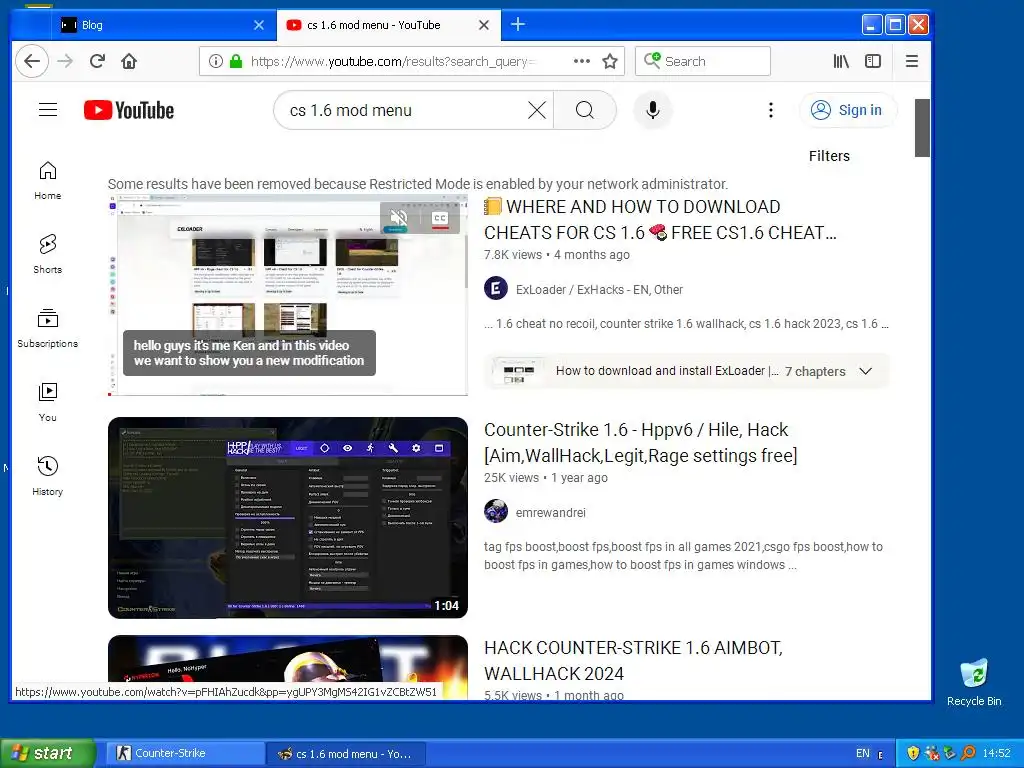Click the security shield tray icon
The width and height of the screenshot is (1024, 768).
pyautogui.click(x=913, y=753)
